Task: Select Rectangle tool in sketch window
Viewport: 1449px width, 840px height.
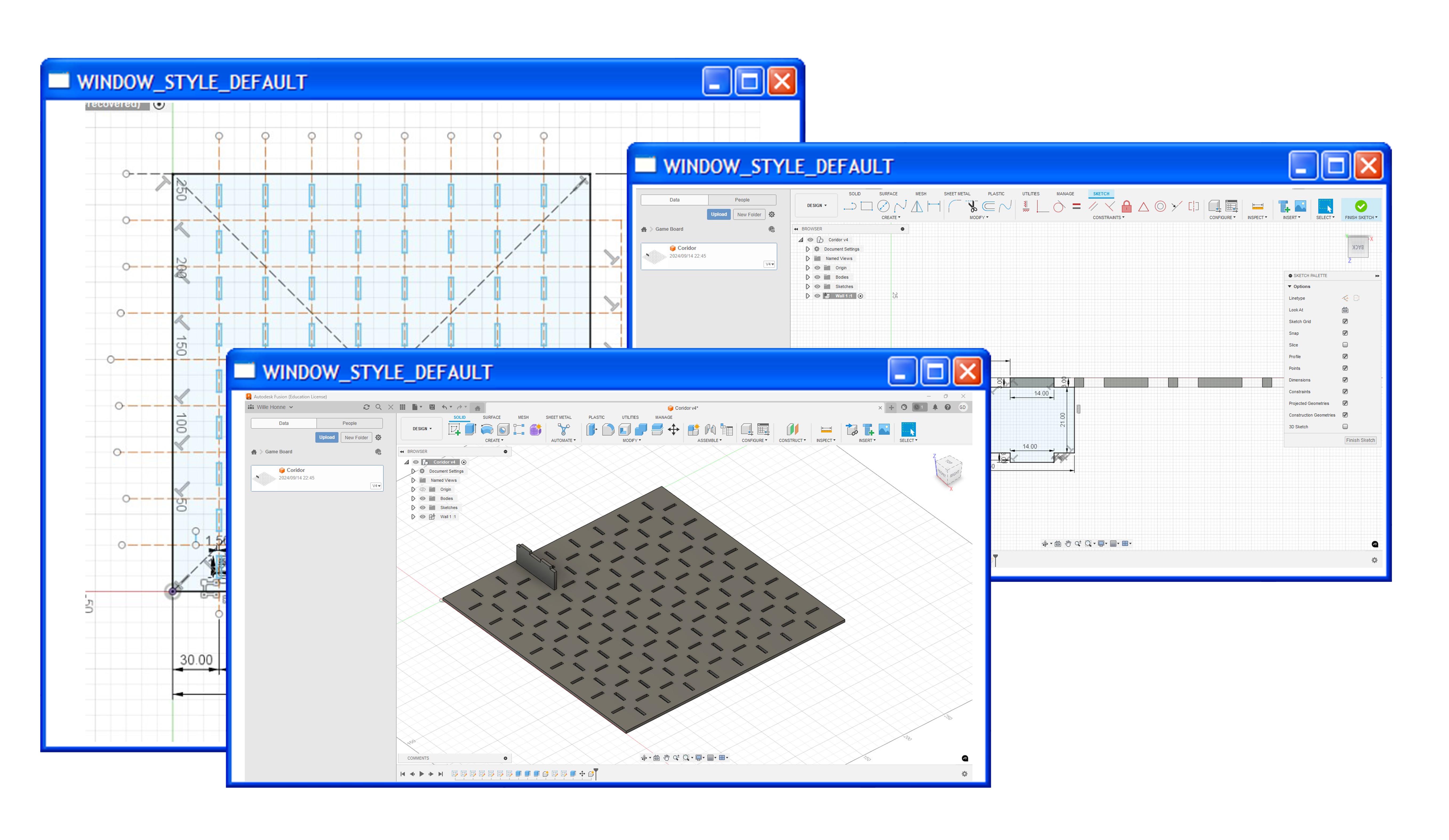Action: tap(867, 206)
